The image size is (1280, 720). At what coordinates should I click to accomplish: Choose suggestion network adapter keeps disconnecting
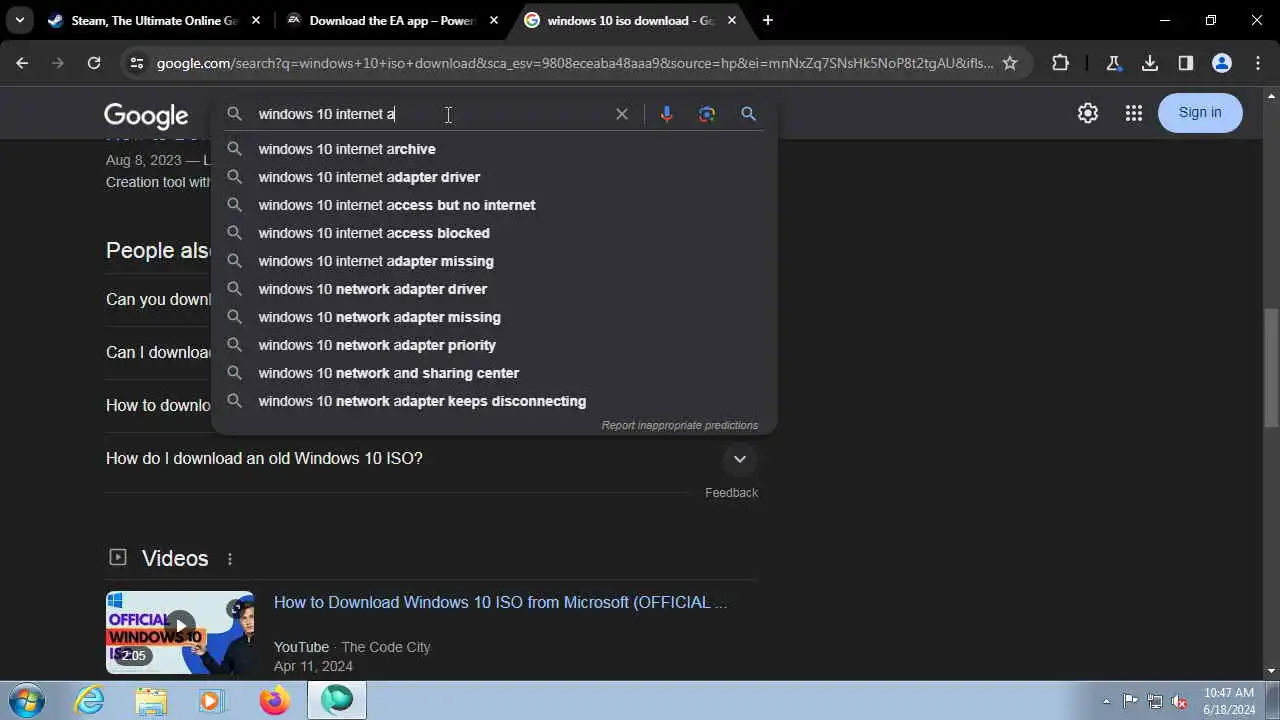click(x=494, y=401)
